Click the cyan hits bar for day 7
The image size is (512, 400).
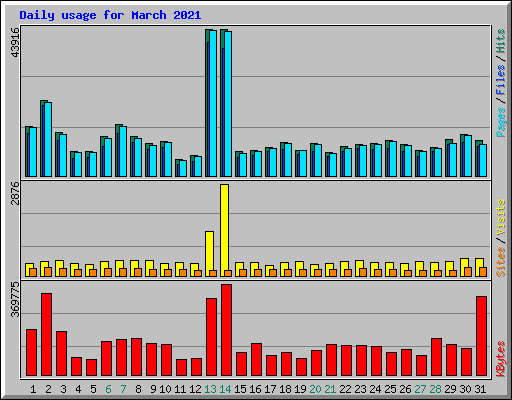coord(123,151)
